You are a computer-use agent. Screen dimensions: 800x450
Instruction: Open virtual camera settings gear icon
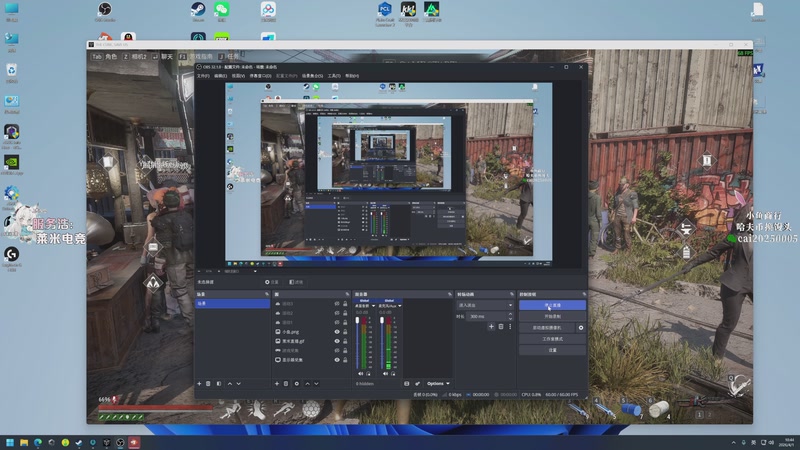(581, 327)
